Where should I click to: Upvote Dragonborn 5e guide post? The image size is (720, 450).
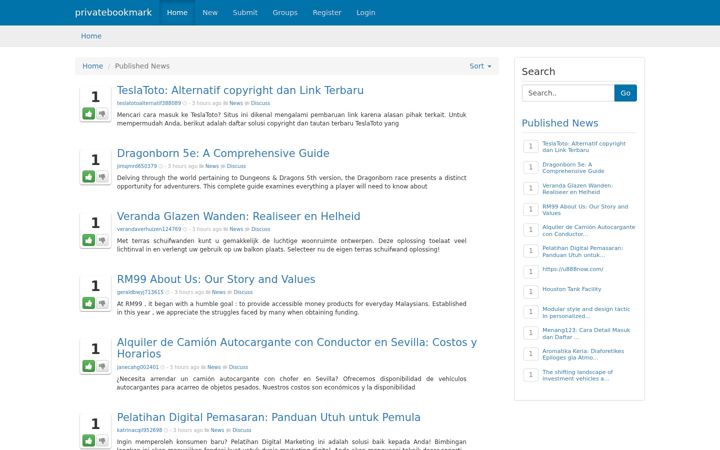[x=89, y=176]
